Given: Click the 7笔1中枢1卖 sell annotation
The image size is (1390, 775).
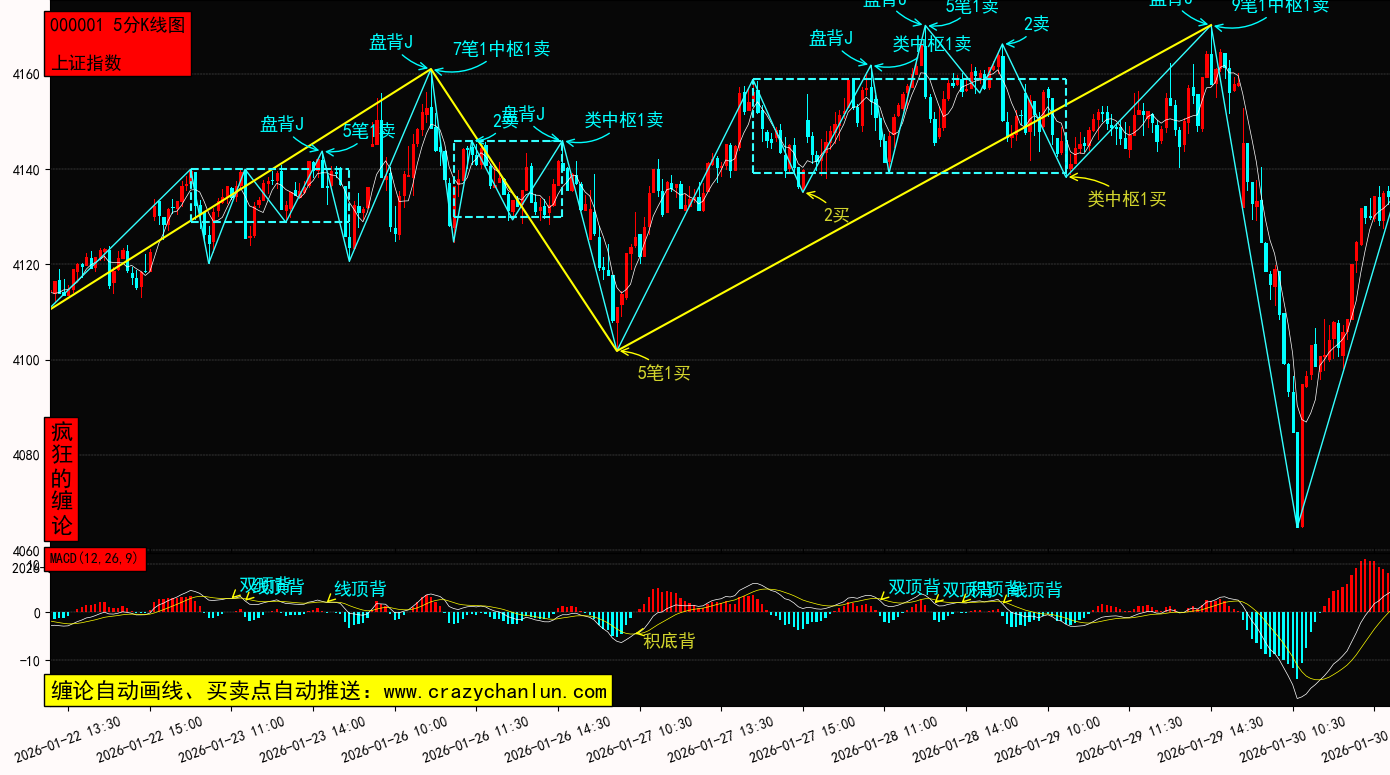Looking at the screenshot, I should pyautogui.click(x=501, y=48).
